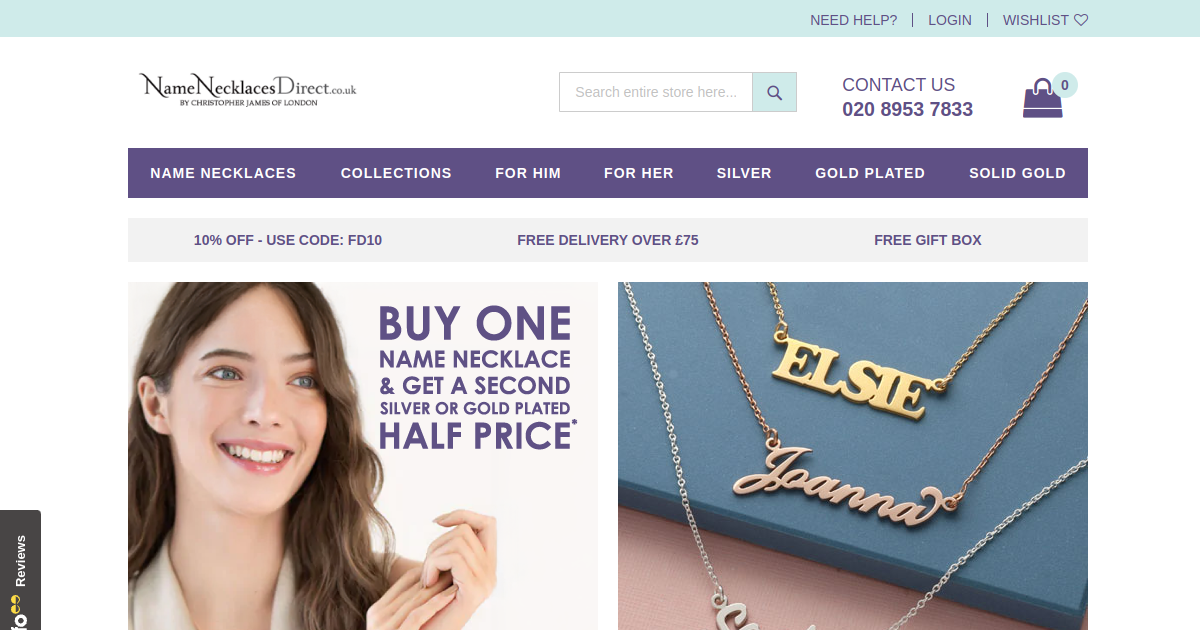
Task: Click the cart item count badge
Action: point(1065,85)
